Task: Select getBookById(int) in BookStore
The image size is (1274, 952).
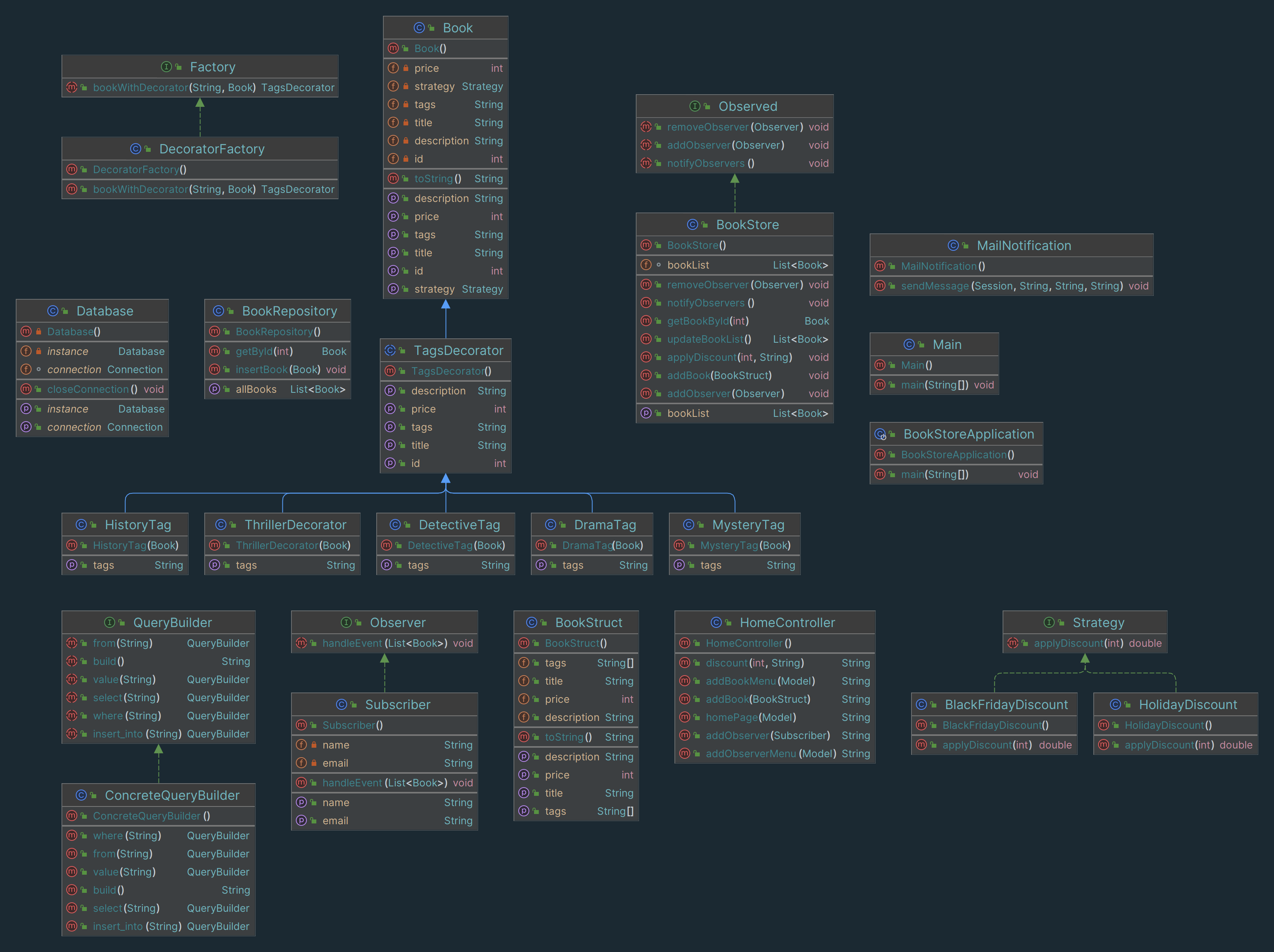Action: tap(734, 321)
